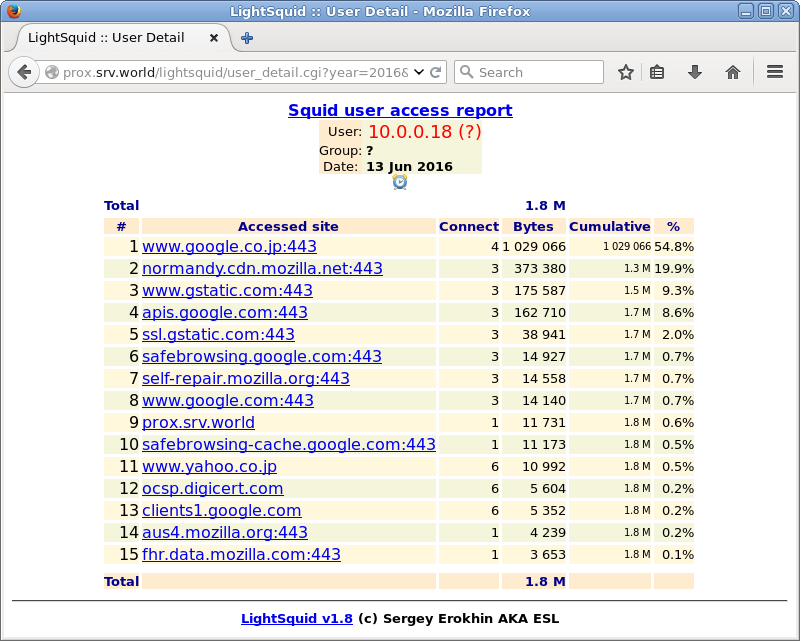Bookmark this page with the star icon
800x641 pixels.
(x=626, y=72)
